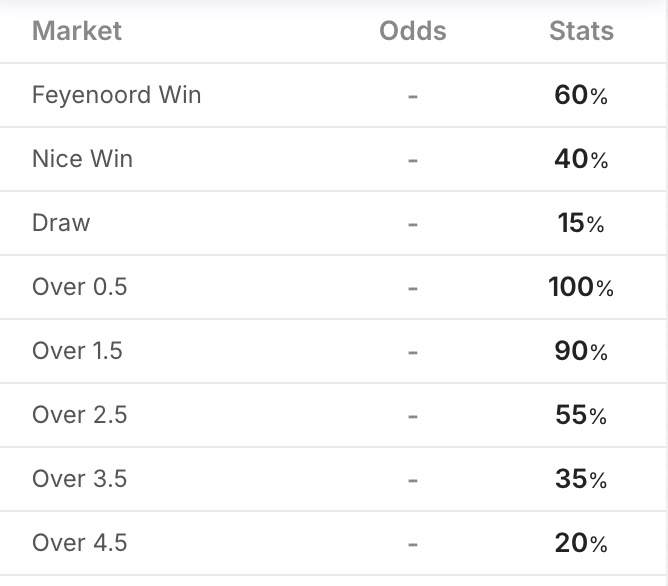This screenshot has width=668, height=586.
Task: Pick the Over 3.5 market label
Action: [80, 479]
